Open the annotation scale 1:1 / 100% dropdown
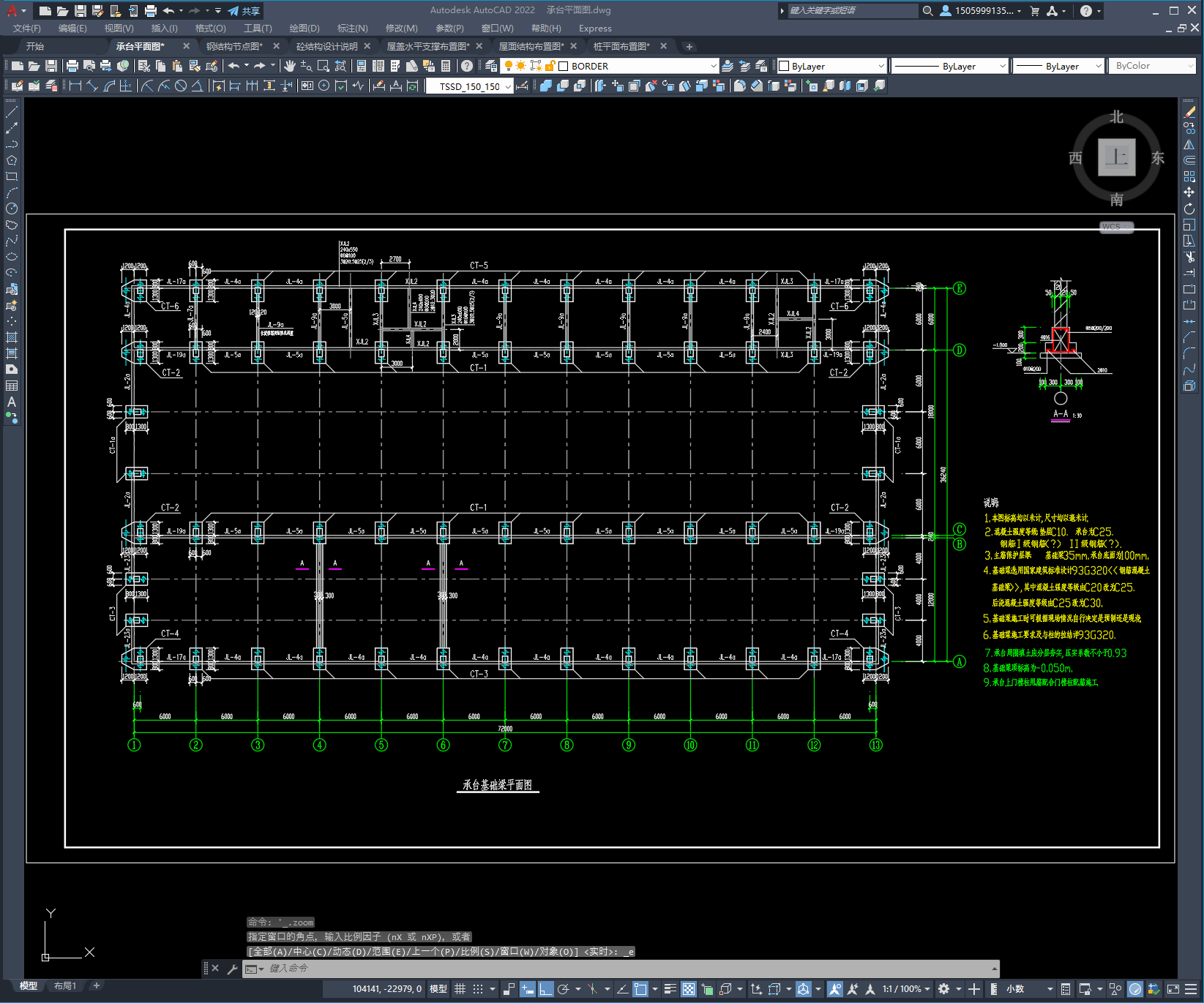1204x1003 pixels. click(905, 989)
